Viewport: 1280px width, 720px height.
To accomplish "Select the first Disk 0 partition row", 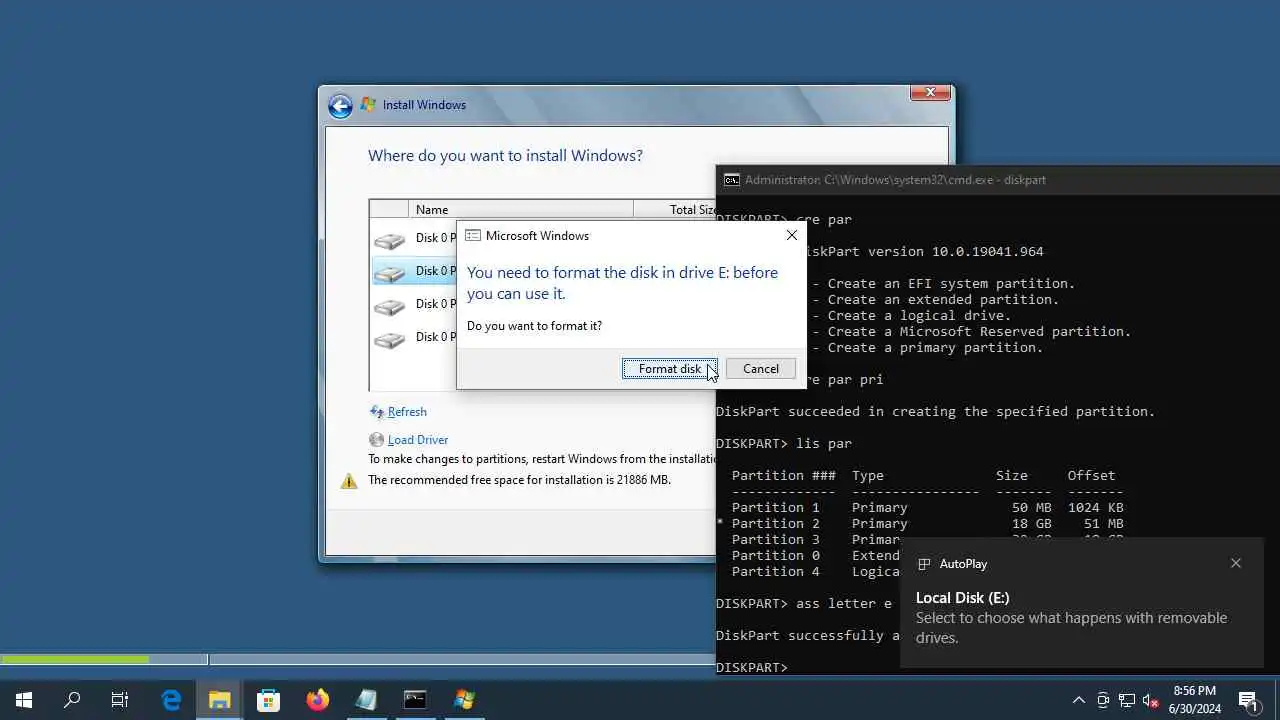I will 414,238.
